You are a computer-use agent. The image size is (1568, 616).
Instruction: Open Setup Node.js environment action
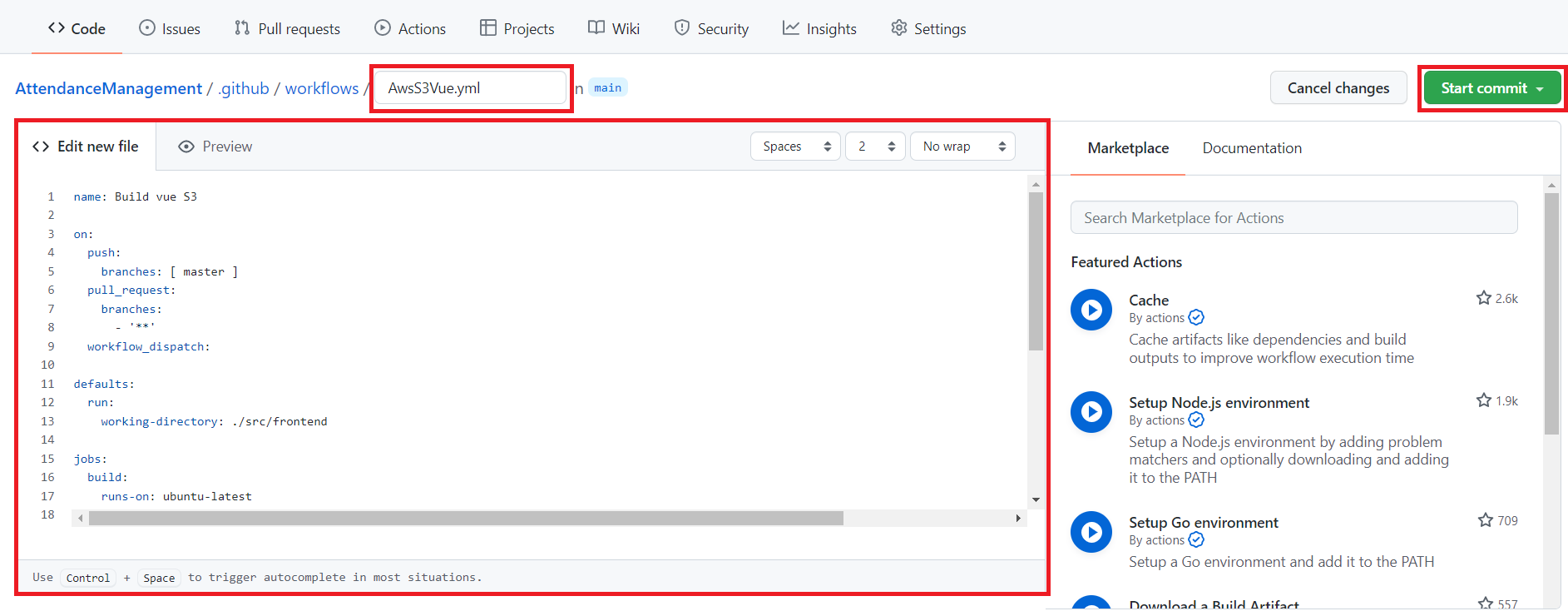click(x=1219, y=403)
